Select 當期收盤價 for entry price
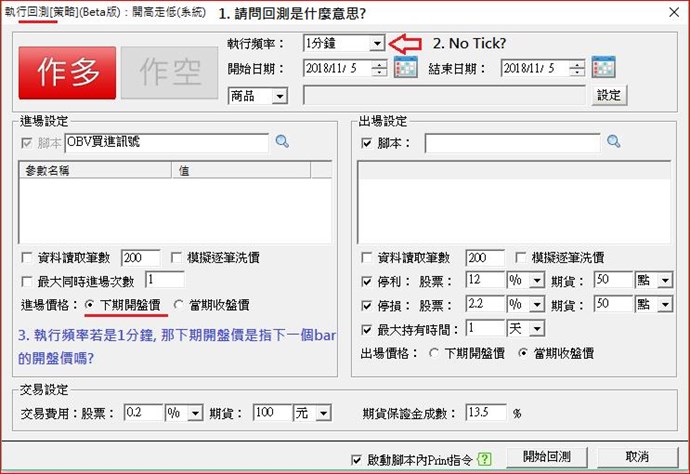Viewport: 690px width, 474px height. [x=180, y=304]
